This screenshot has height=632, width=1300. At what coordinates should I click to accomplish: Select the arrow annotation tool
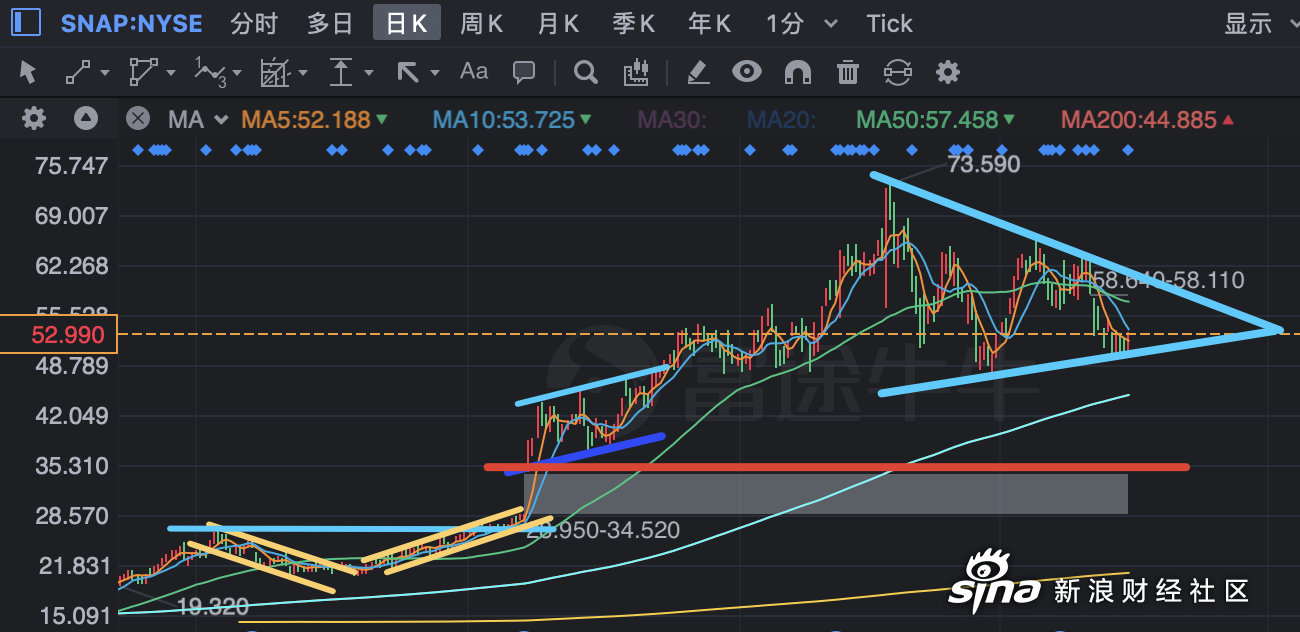pos(408,72)
